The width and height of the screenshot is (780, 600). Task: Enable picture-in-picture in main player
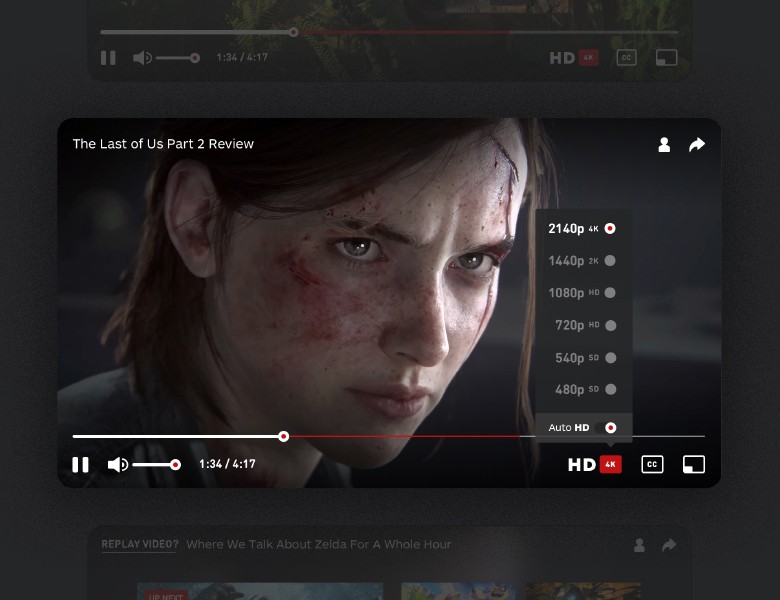tap(693, 465)
